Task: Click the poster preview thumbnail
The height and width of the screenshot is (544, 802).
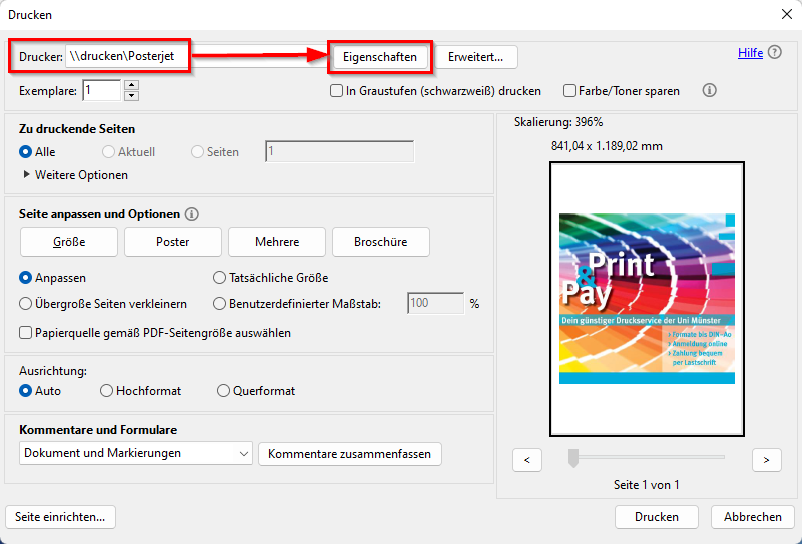Action: (646, 298)
